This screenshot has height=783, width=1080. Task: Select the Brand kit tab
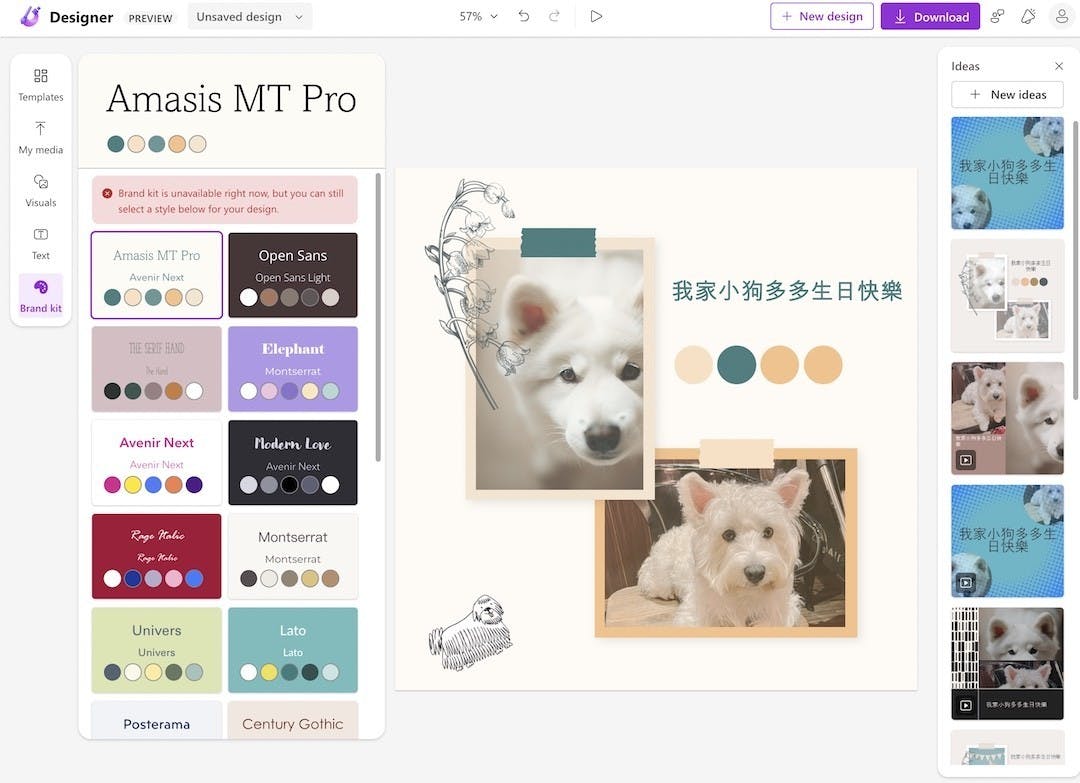(41, 296)
